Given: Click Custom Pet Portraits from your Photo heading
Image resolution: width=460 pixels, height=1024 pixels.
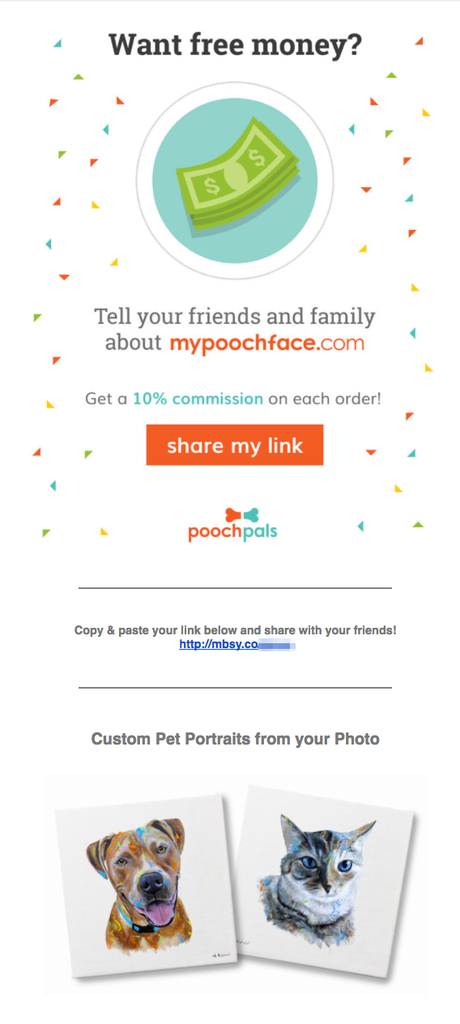Looking at the screenshot, I should point(235,739).
